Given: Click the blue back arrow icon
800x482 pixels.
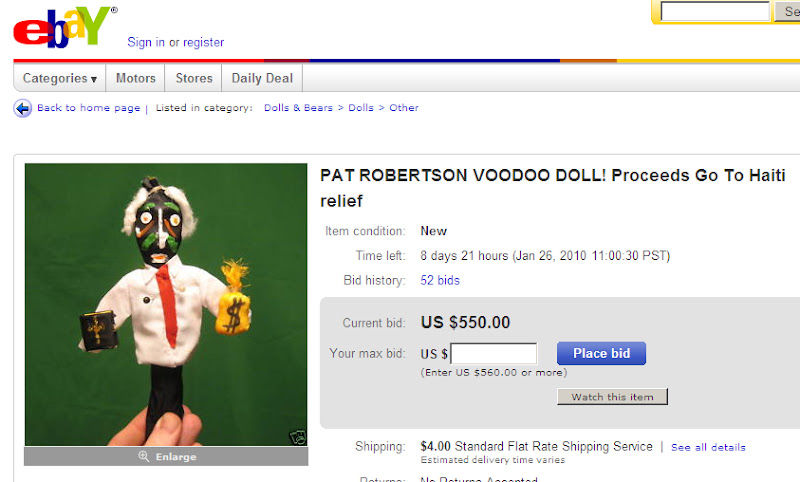Looking at the screenshot, I should (x=22, y=108).
